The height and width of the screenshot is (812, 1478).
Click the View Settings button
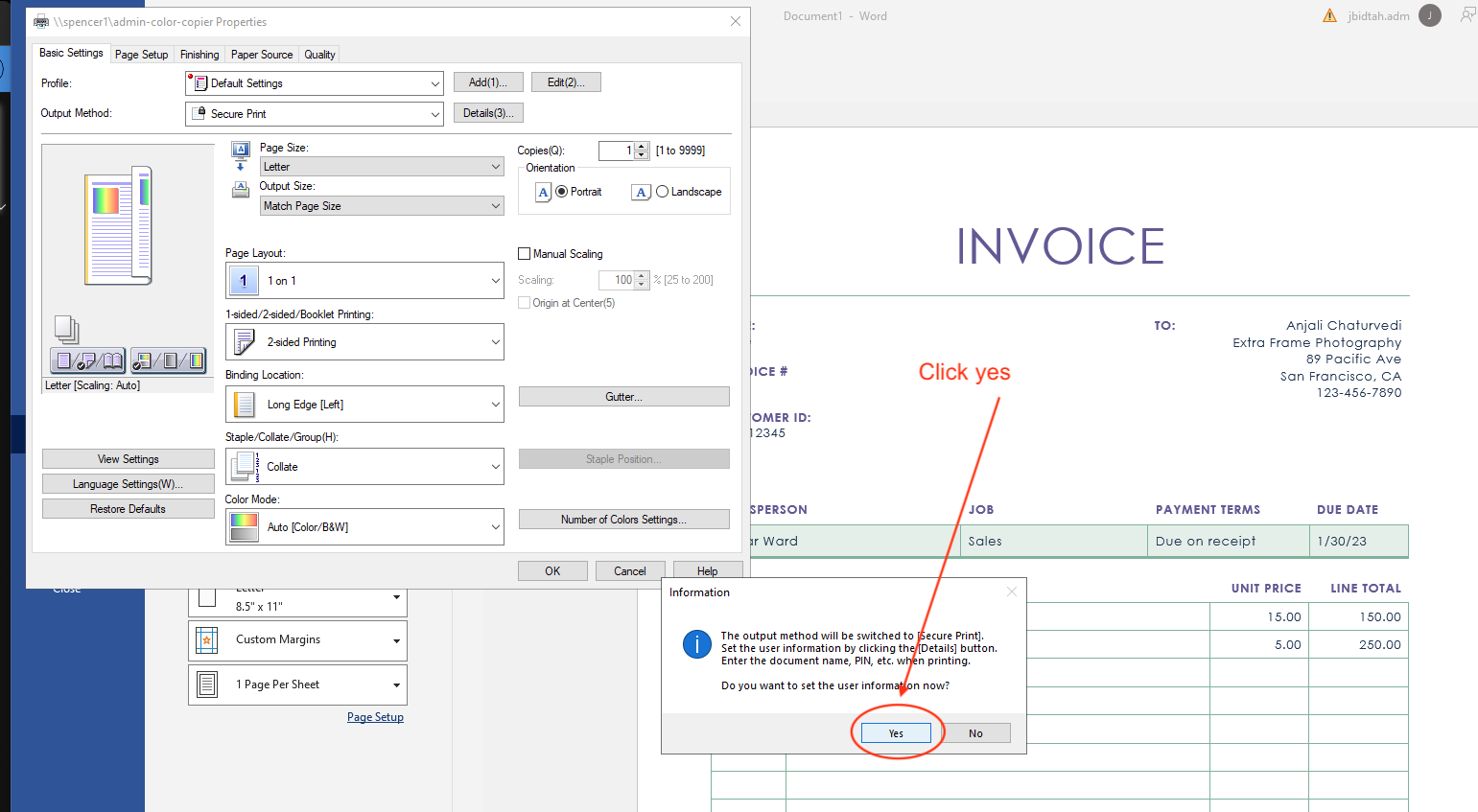pos(129,459)
